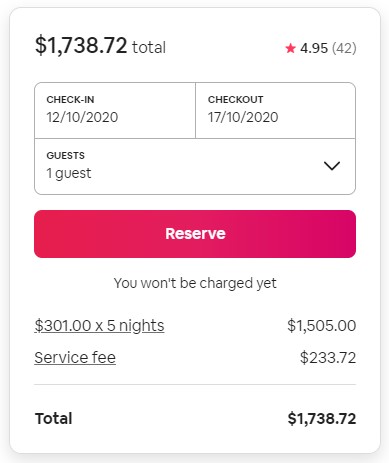Open the $301.00 x 5 nights breakdown
This screenshot has height=463, width=389.
click(99, 326)
